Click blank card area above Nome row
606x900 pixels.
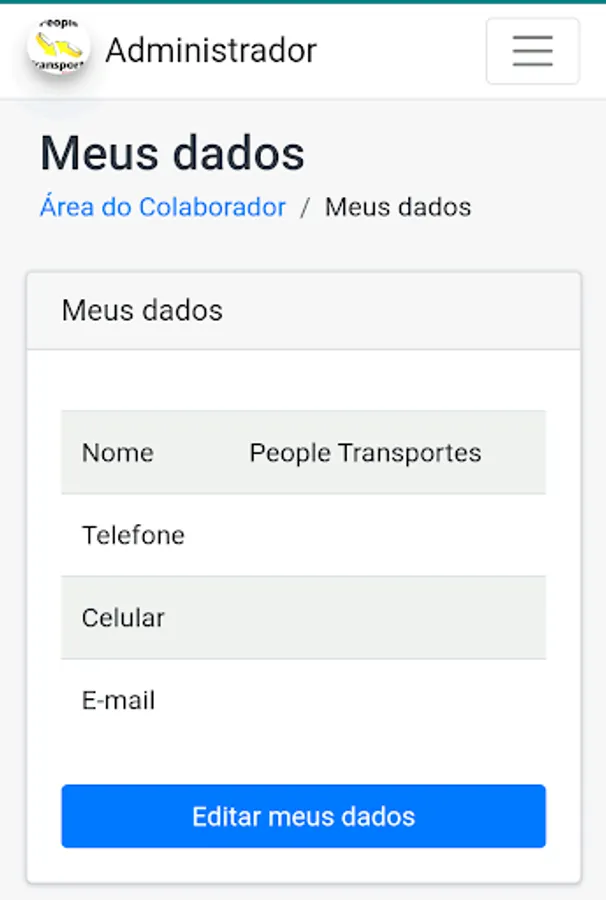pos(303,380)
